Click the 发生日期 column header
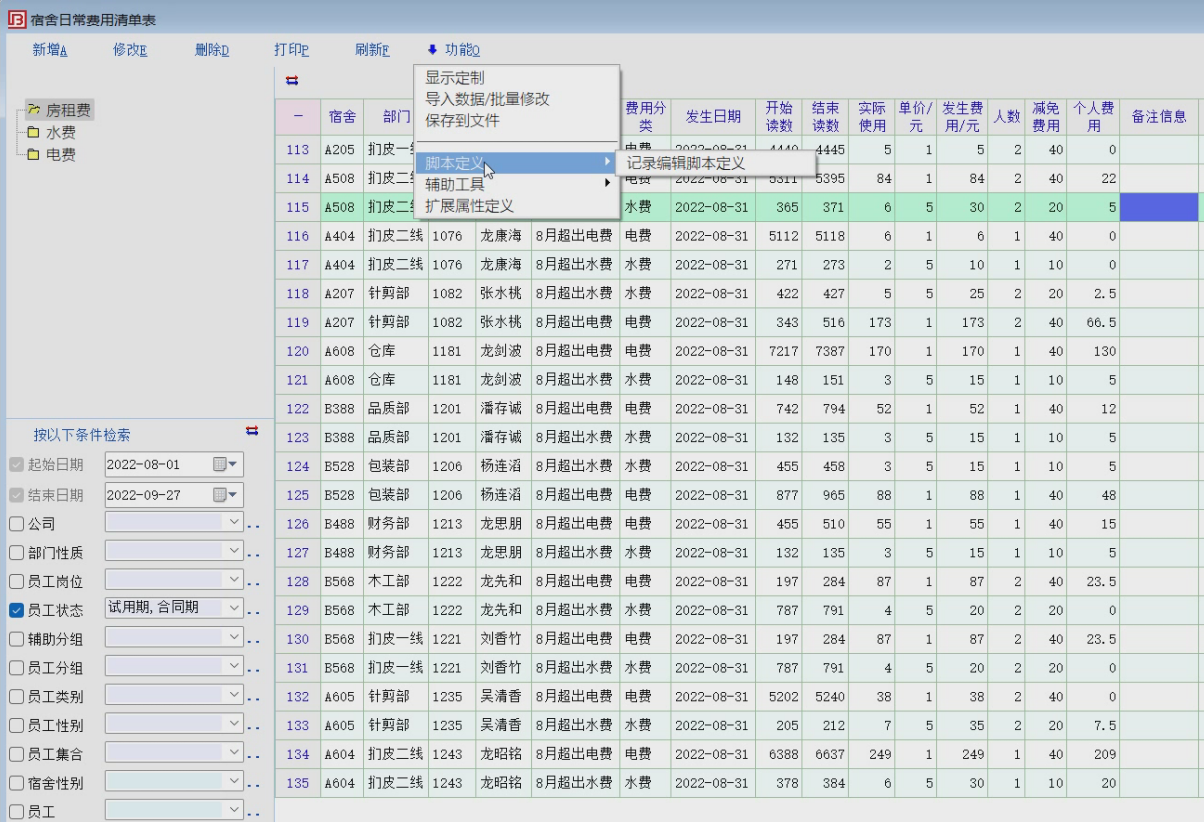 click(x=713, y=117)
